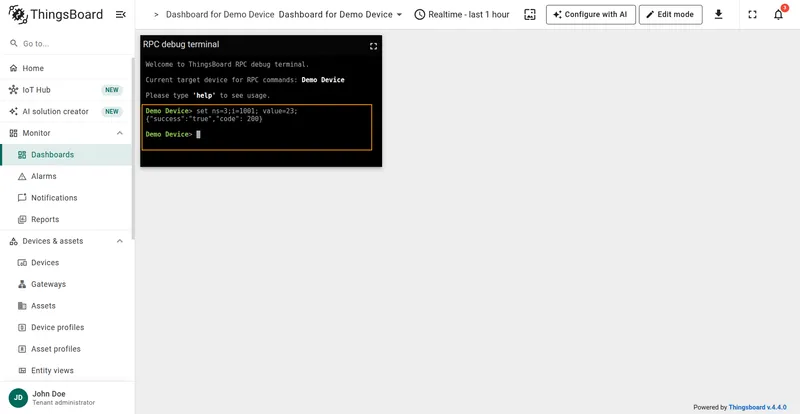Collapse the sidebar menu toggle icon
Screen dimensions: 800x414
121,14
